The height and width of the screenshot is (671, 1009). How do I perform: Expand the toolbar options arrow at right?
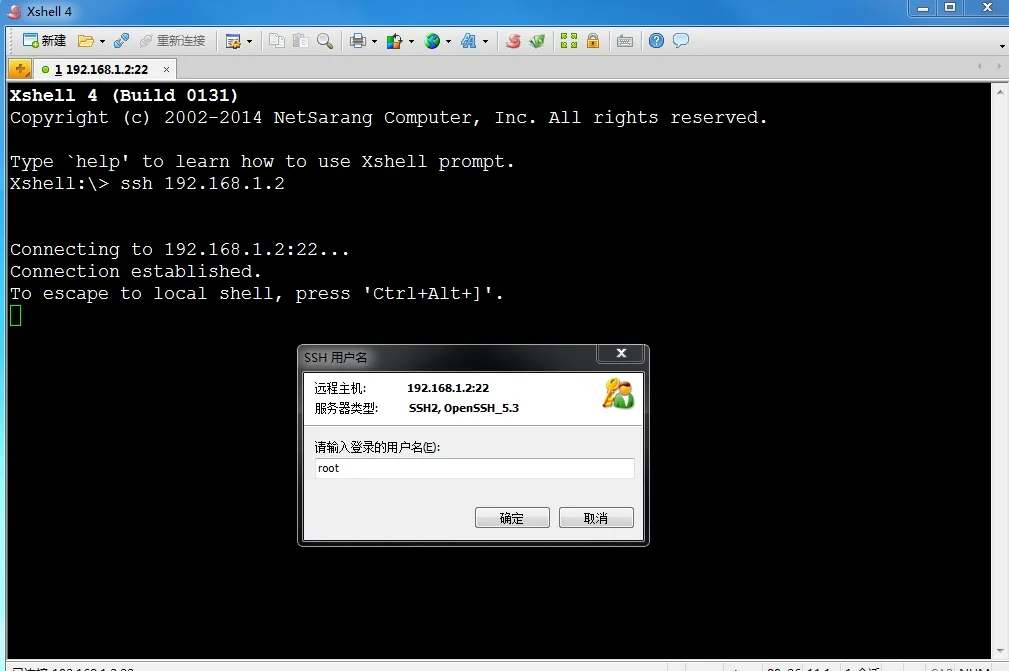(1002, 46)
